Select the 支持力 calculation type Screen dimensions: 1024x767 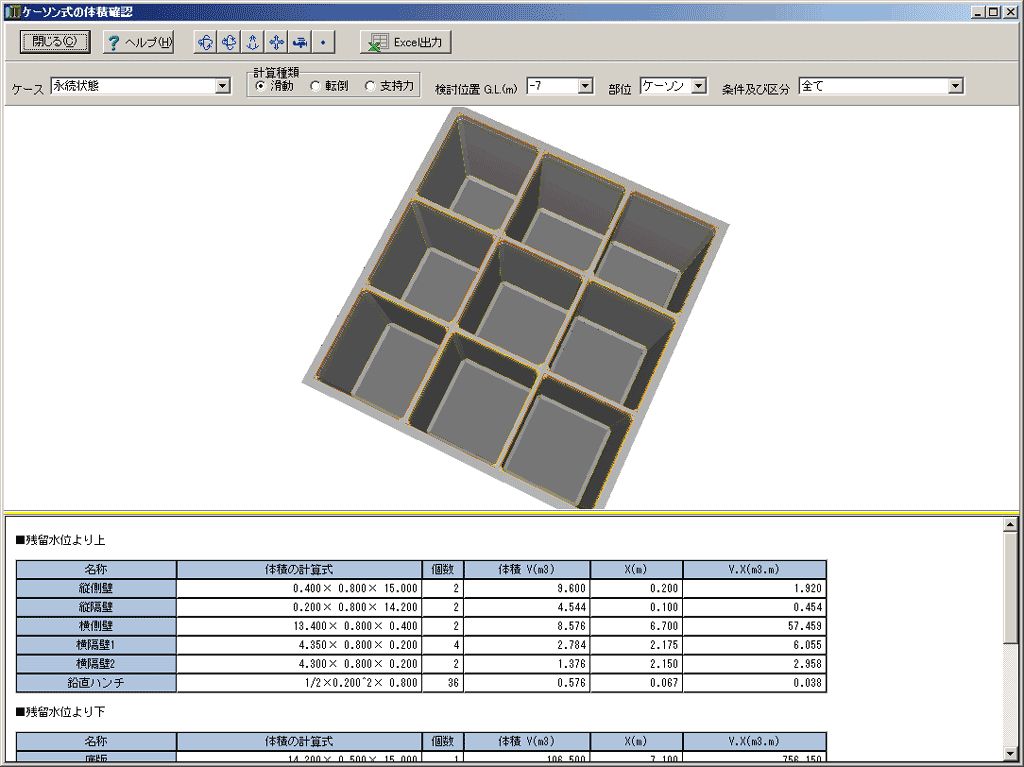390,86
